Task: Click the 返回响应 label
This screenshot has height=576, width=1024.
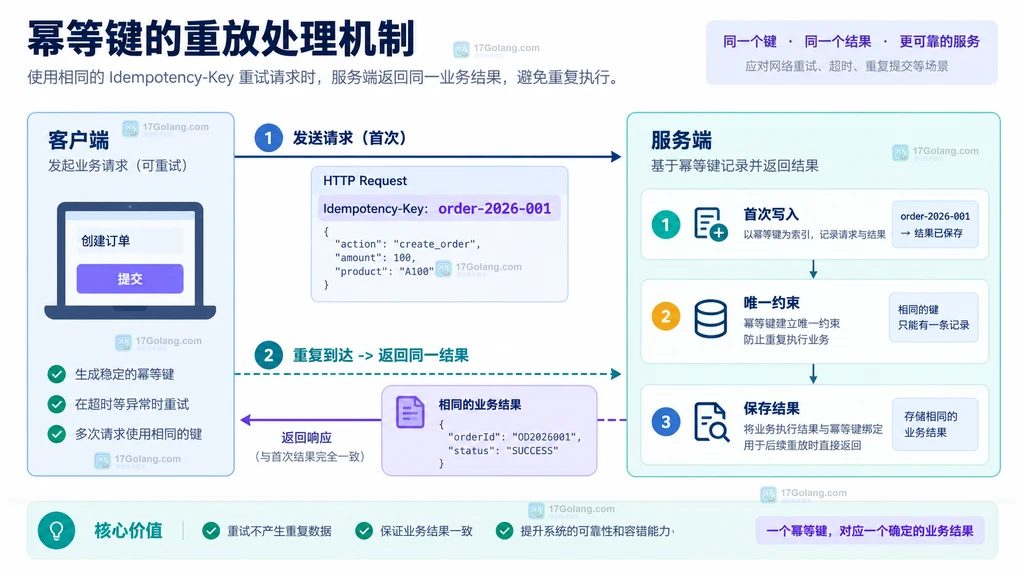Action: click(x=307, y=438)
